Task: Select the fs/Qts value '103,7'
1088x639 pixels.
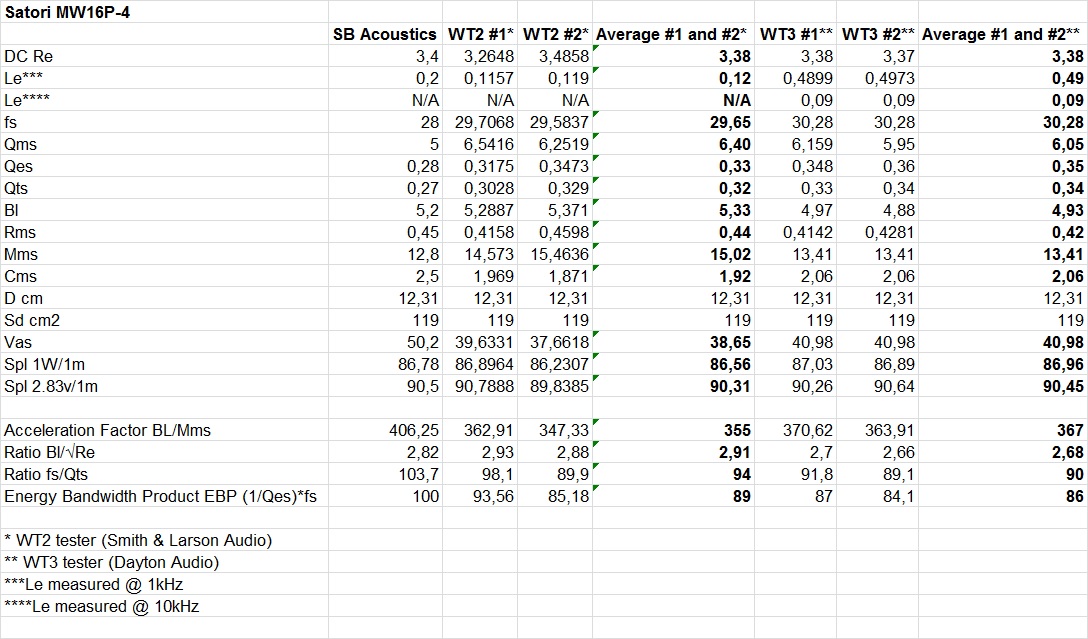Action: [420, 475]
